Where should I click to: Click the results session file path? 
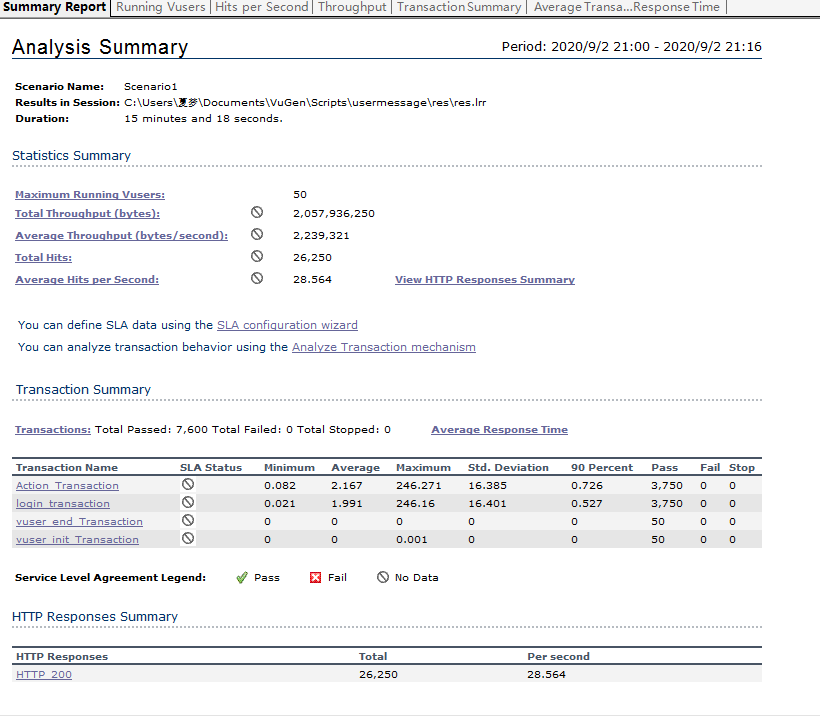click(x=305, y=103)
